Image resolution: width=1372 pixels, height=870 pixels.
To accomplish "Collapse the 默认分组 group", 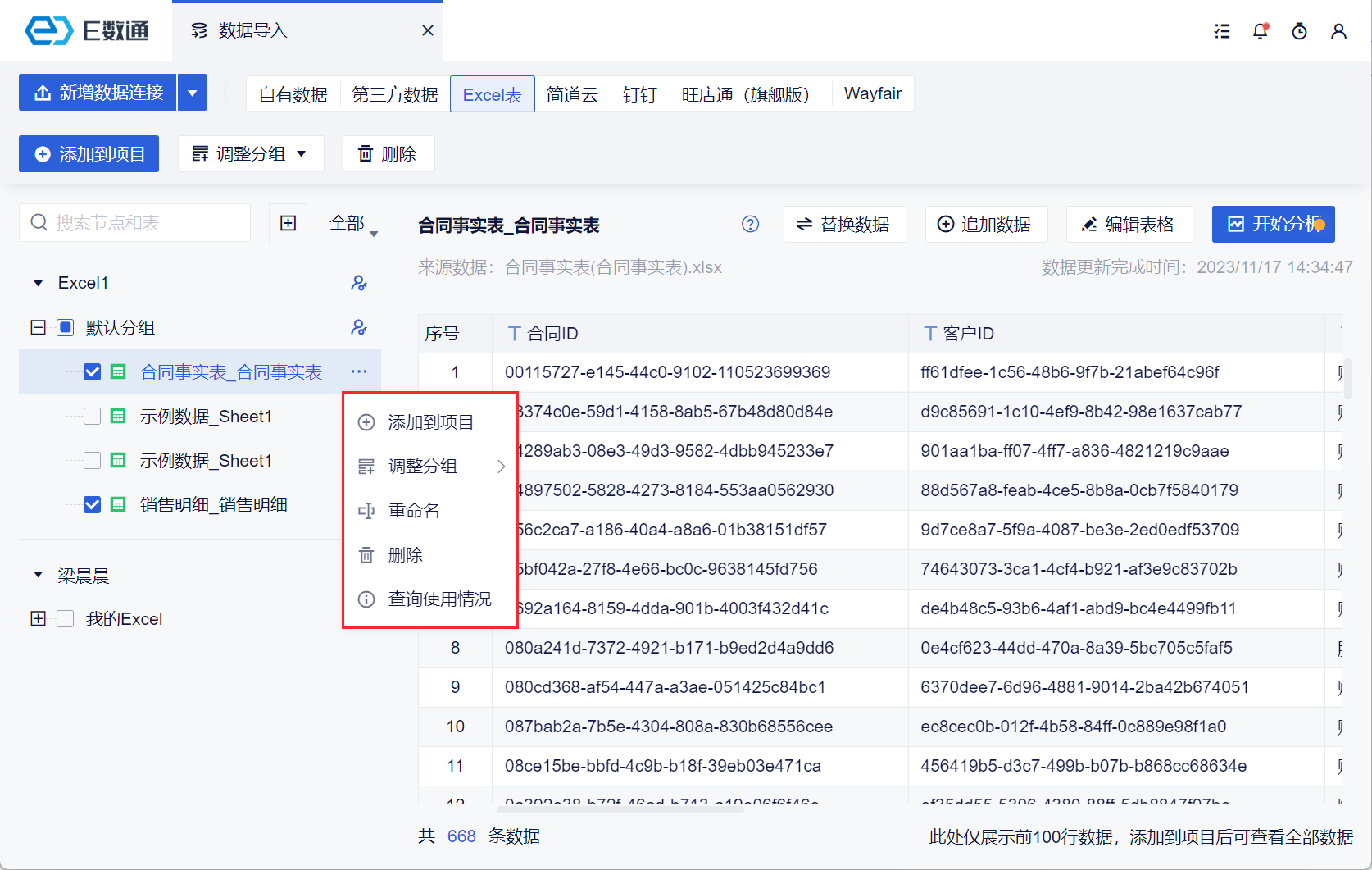I will (38, 327).
